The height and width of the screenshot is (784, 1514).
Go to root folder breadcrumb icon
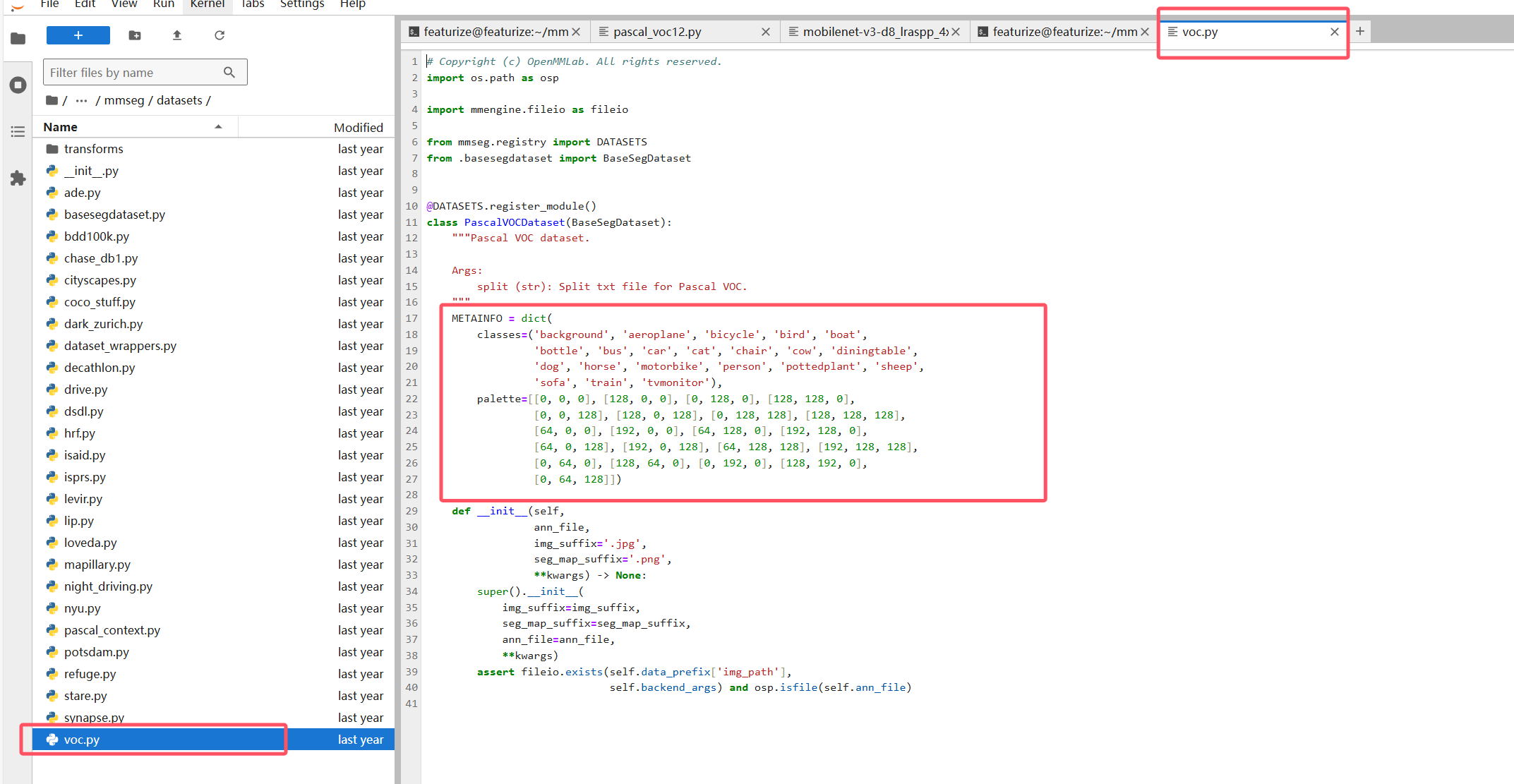point(52,100)
